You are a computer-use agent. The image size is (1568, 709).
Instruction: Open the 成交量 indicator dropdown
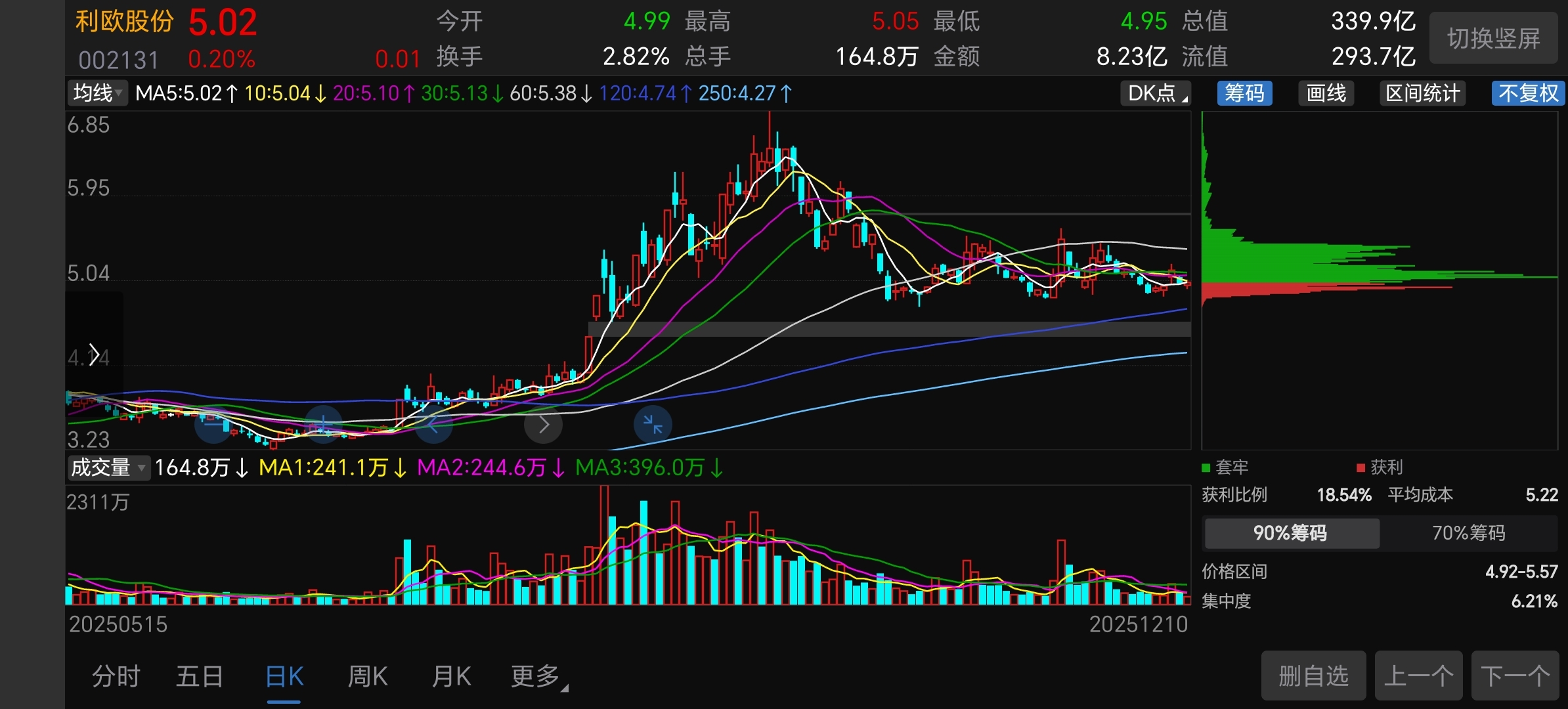[108, 467]
